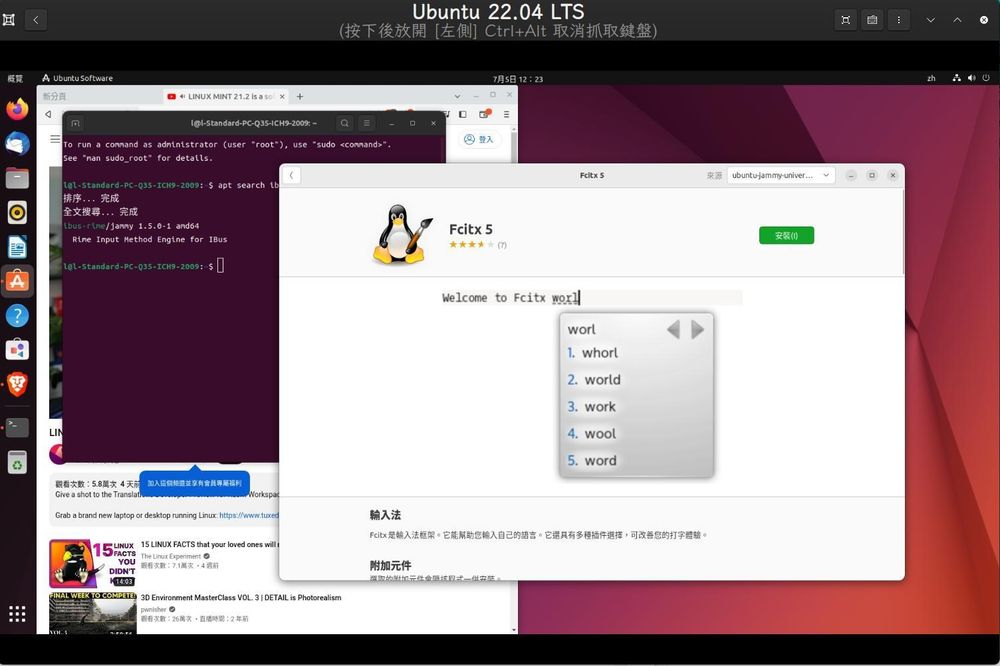Open a terminal from the dock
The width and height of the screenshot is (1000, 666).
16,427
